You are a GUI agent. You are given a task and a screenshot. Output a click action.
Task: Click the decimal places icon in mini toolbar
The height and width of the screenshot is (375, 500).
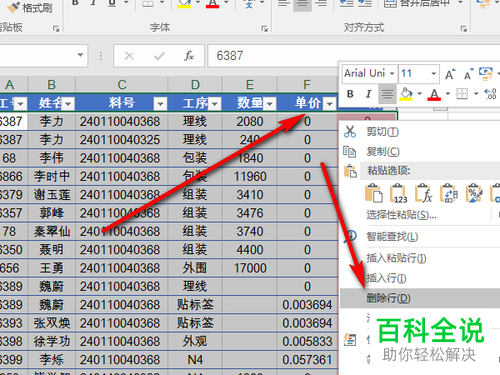(x=491, y=94)
